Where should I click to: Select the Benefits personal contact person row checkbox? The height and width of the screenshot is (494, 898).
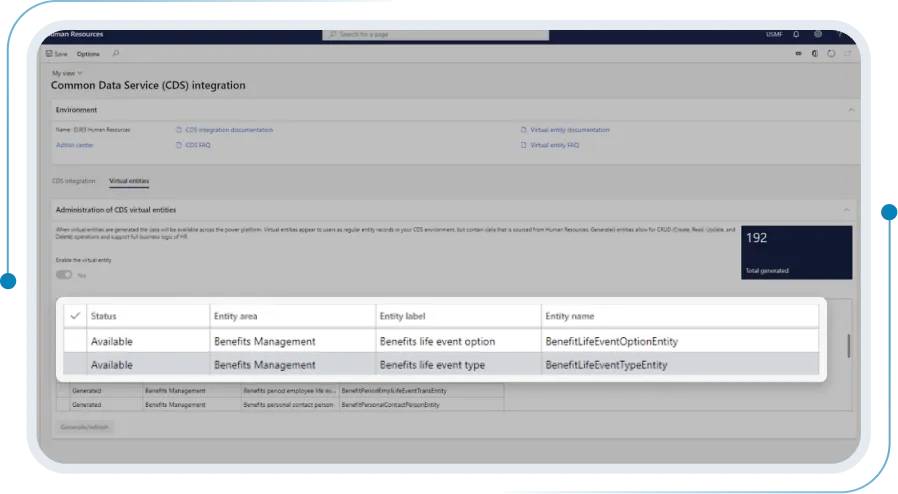pos(62,405)
